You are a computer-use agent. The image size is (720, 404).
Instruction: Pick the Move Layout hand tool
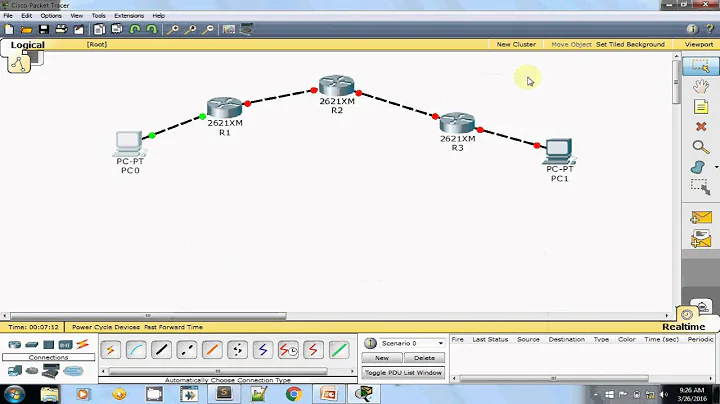point(701,86)
